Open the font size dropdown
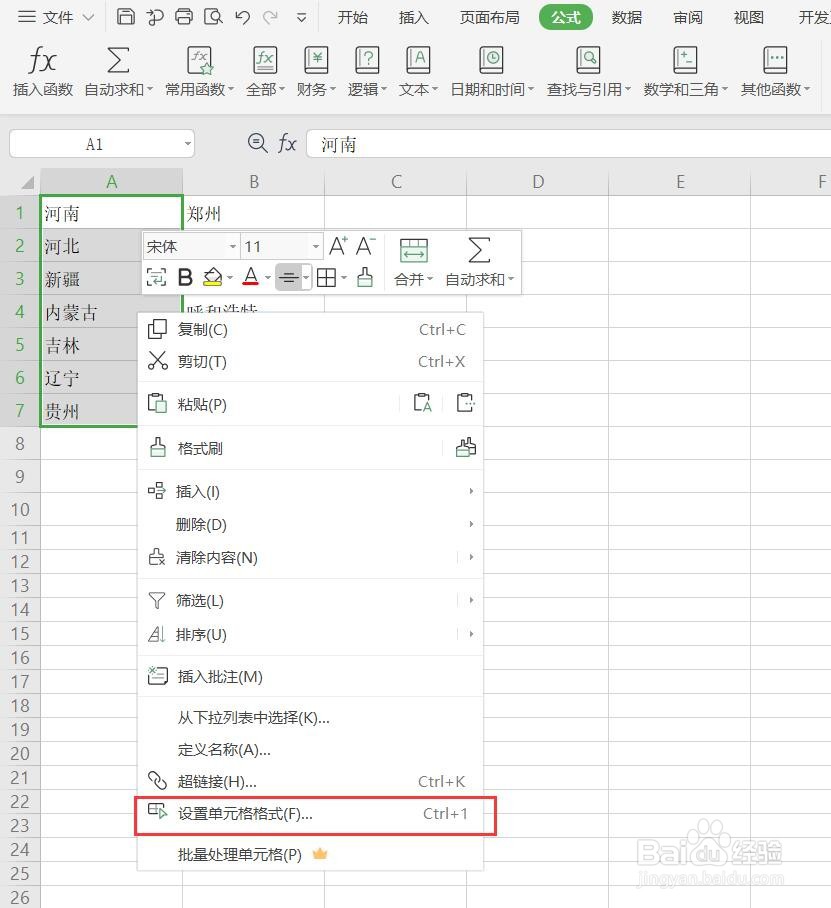The width and height of the screenshot is (831, 908). click(314, 245)
